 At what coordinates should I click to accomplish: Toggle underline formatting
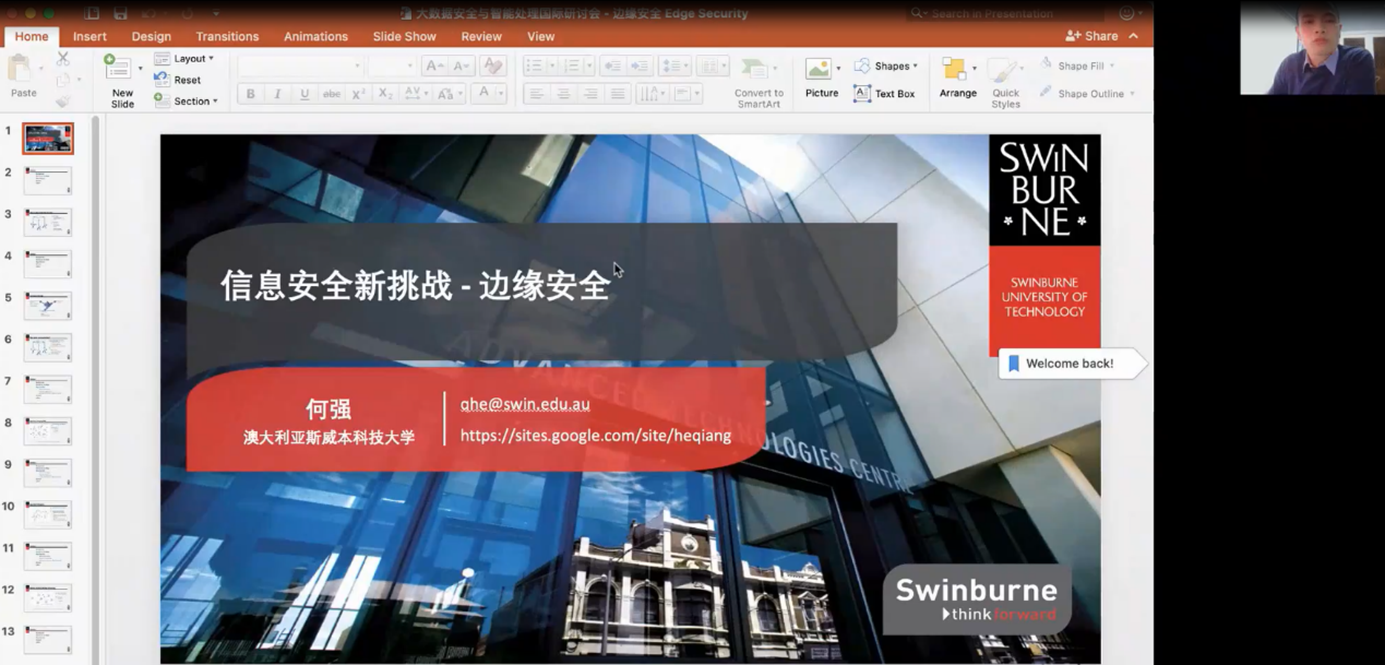click(x=304, y=94)
